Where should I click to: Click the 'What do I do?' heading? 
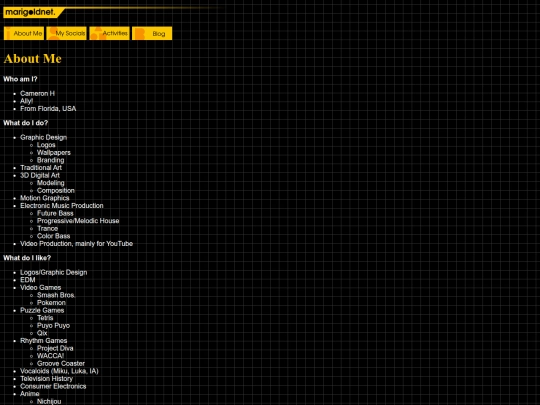click(x=25, y=123)
